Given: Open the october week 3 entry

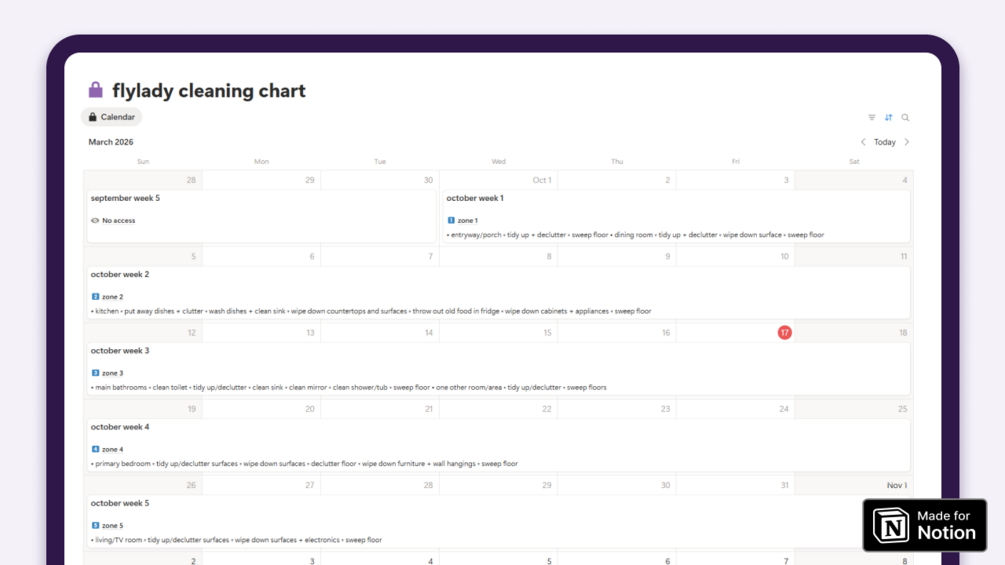Looking at the screenshot, I should click(x=499, y=368).
